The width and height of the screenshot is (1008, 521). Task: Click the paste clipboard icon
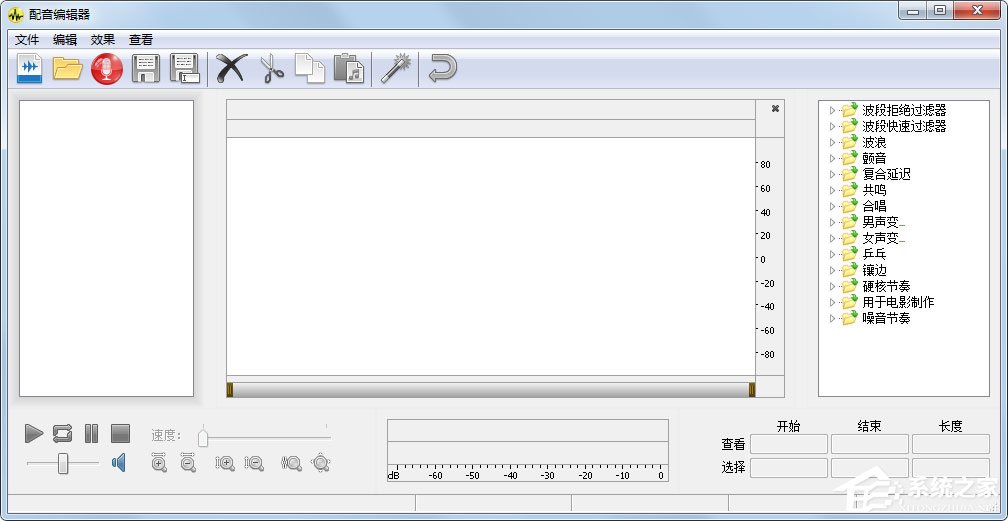click(348, 69)
